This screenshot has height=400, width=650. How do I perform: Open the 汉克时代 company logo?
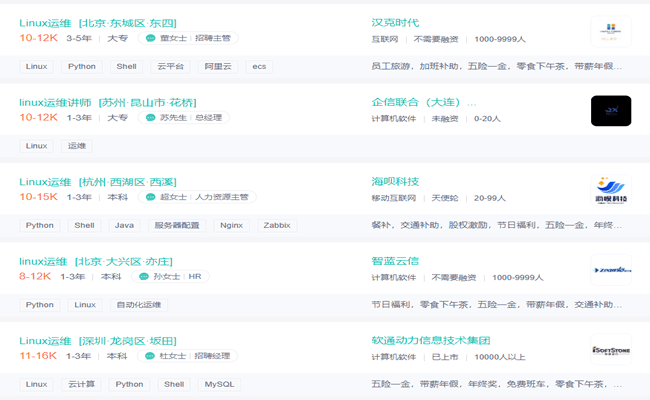611,32
